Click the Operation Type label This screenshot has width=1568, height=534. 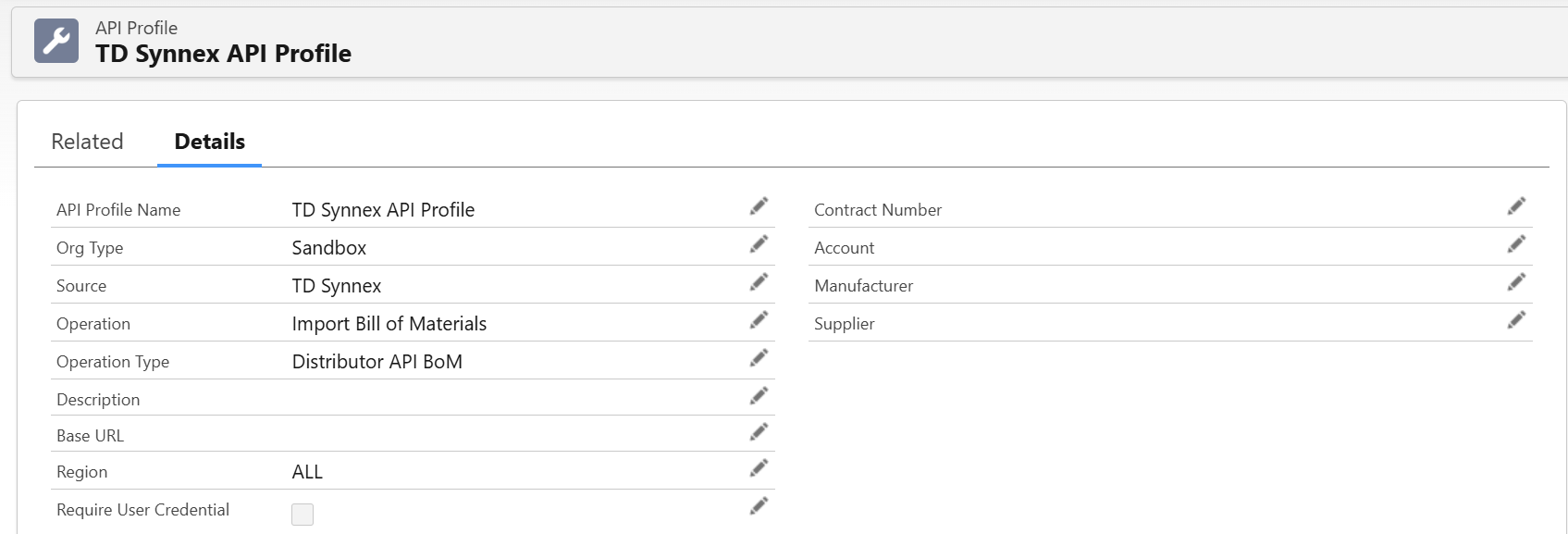113,362
